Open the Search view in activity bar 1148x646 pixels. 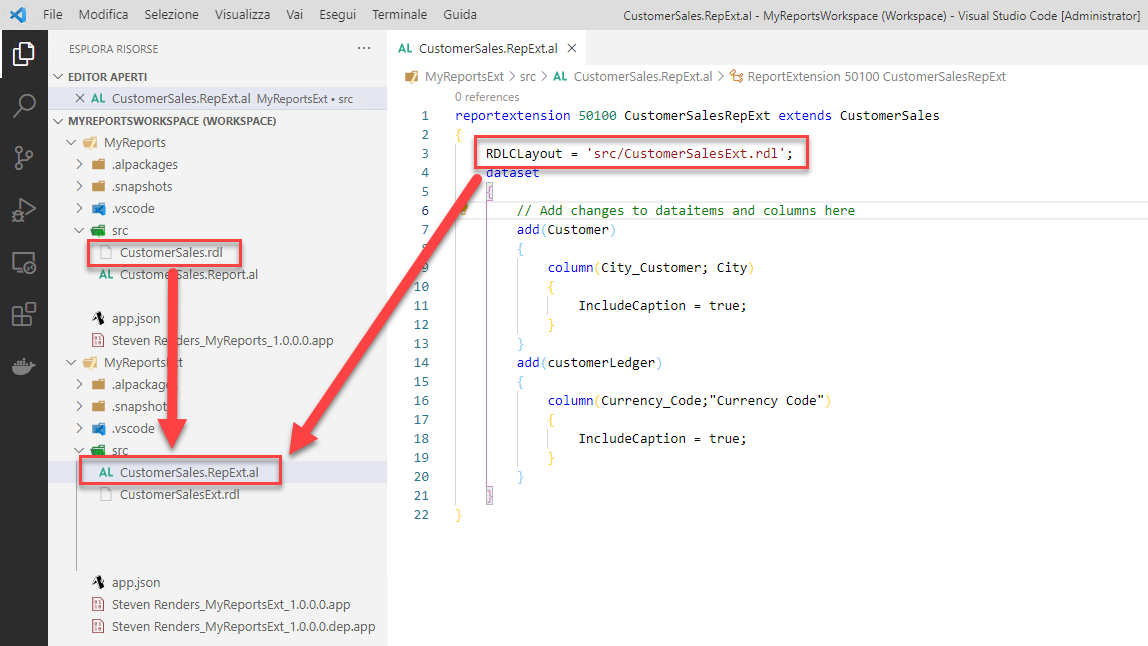[x=23, y=105]
